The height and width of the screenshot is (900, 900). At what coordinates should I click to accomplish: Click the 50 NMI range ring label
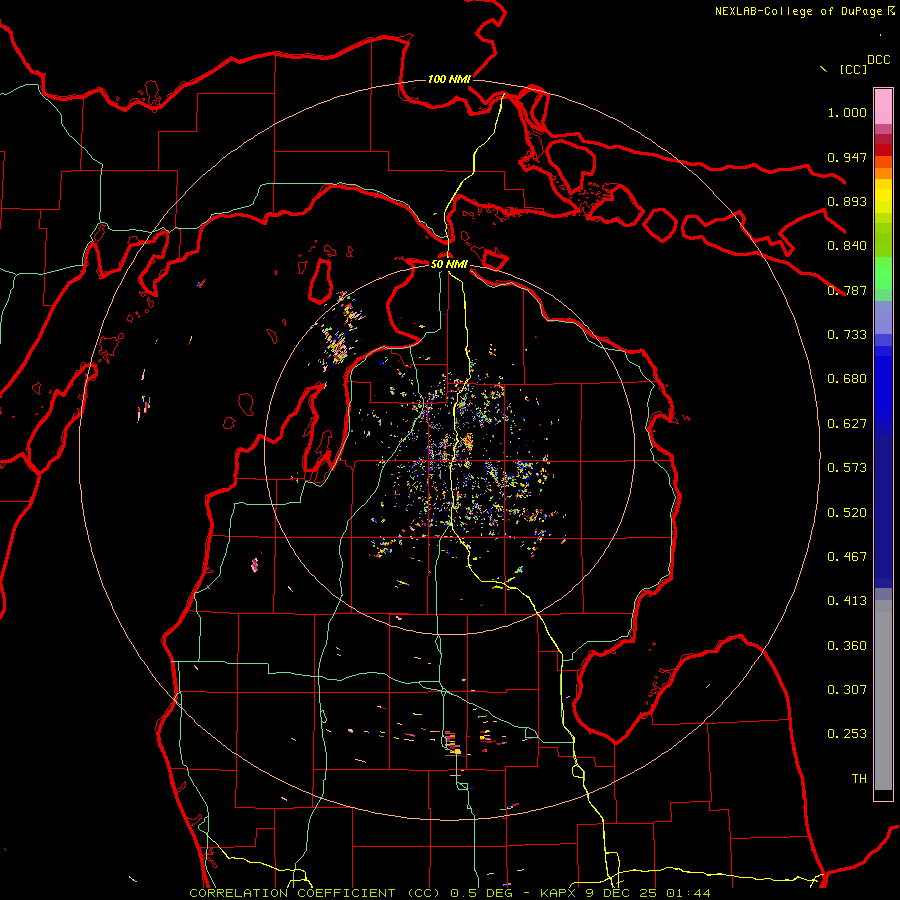click(449, 264)
